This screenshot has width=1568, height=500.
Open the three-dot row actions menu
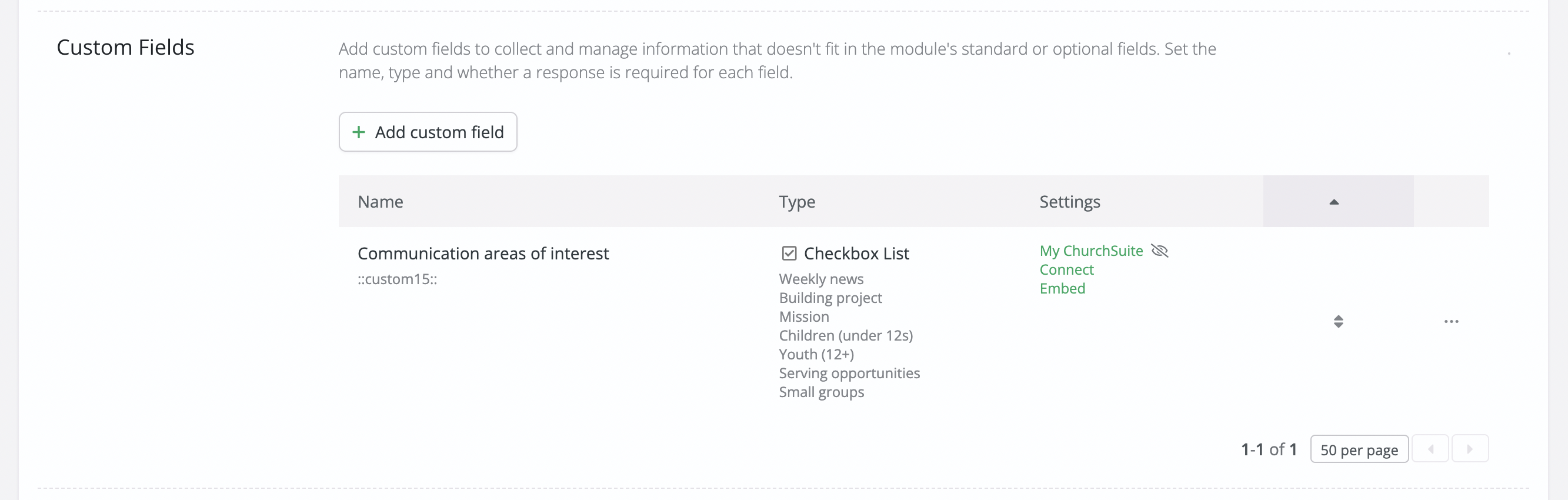tap(1451, 322)
